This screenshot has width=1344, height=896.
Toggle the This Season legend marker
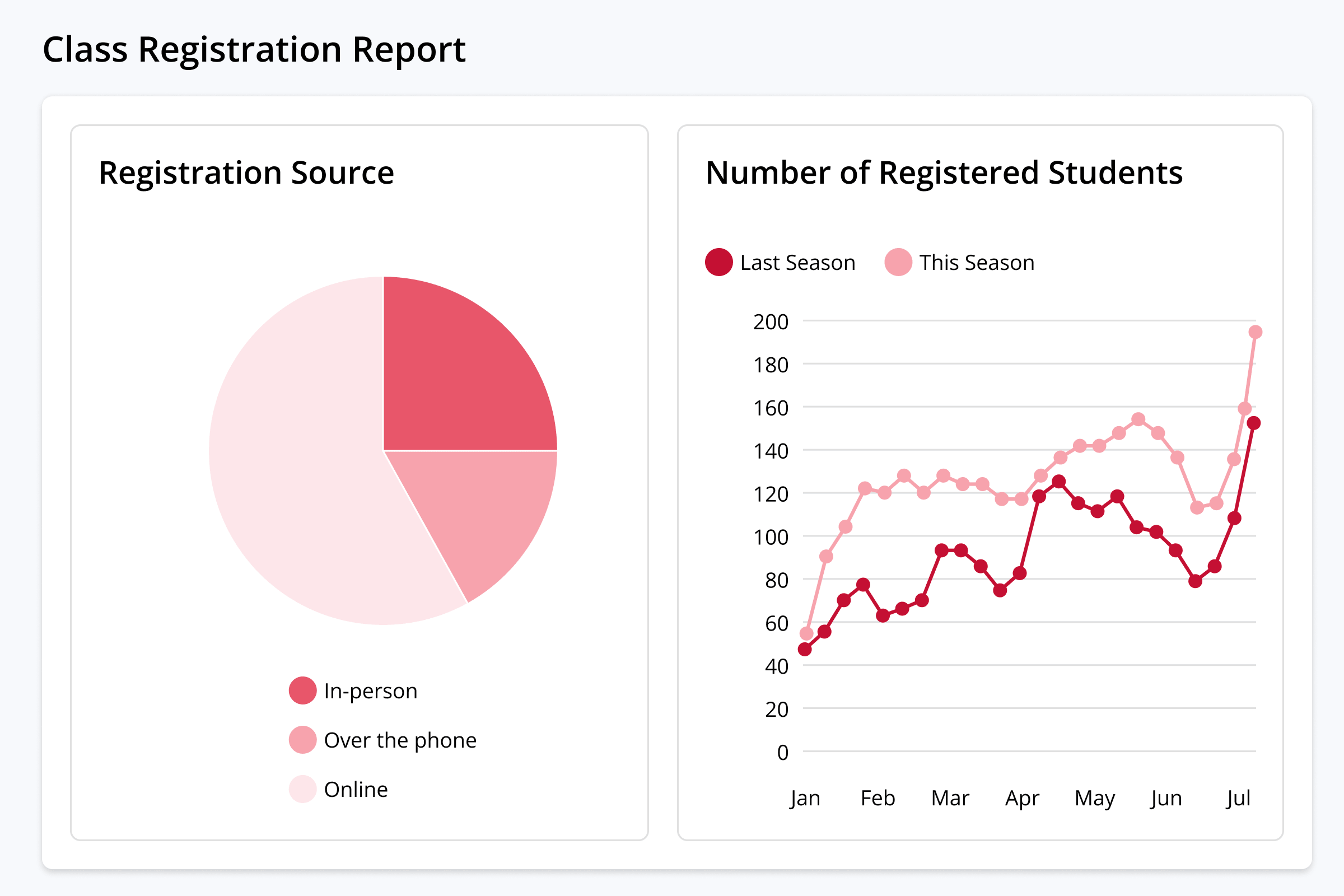tap(898, 262)
